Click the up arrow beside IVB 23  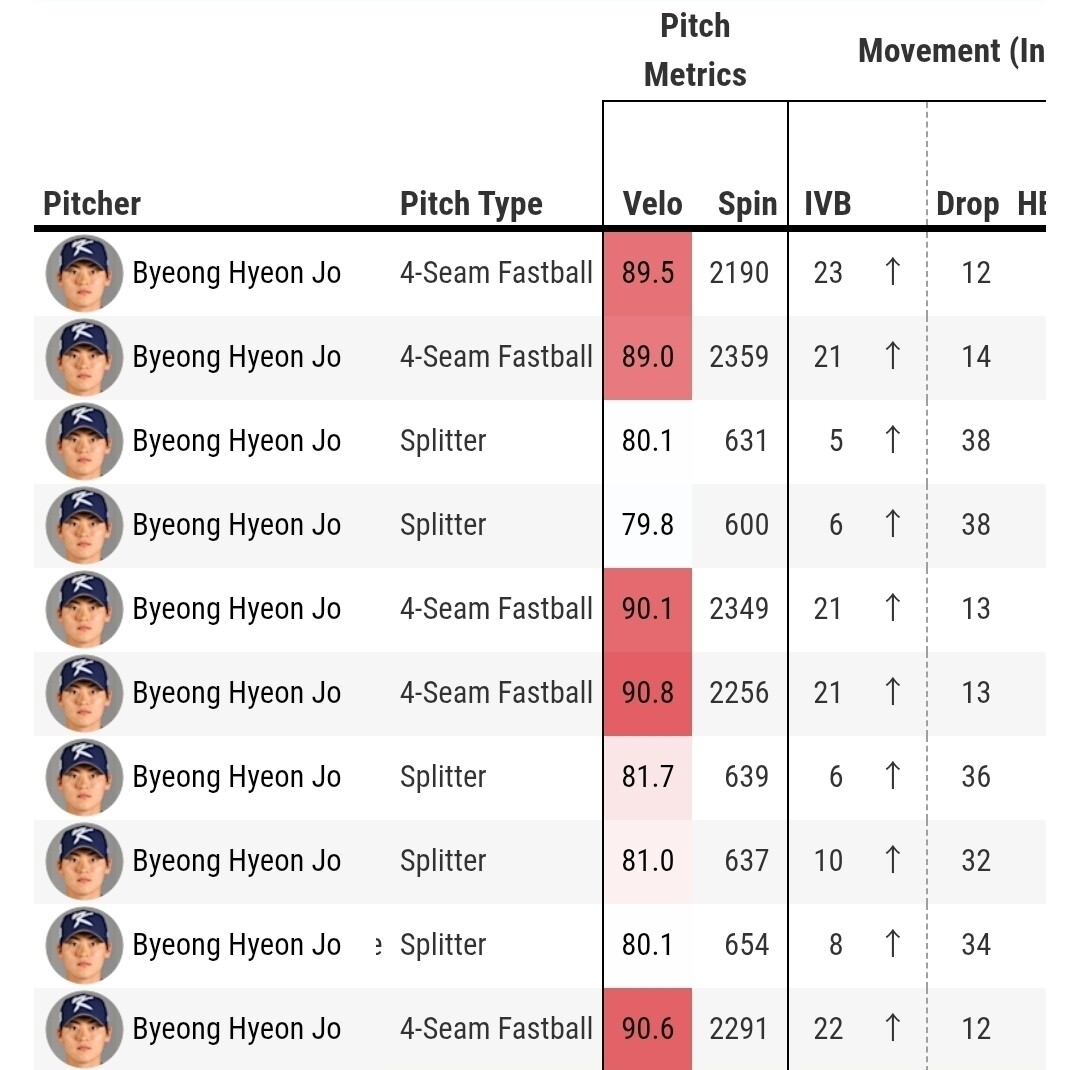click(893, 273)
